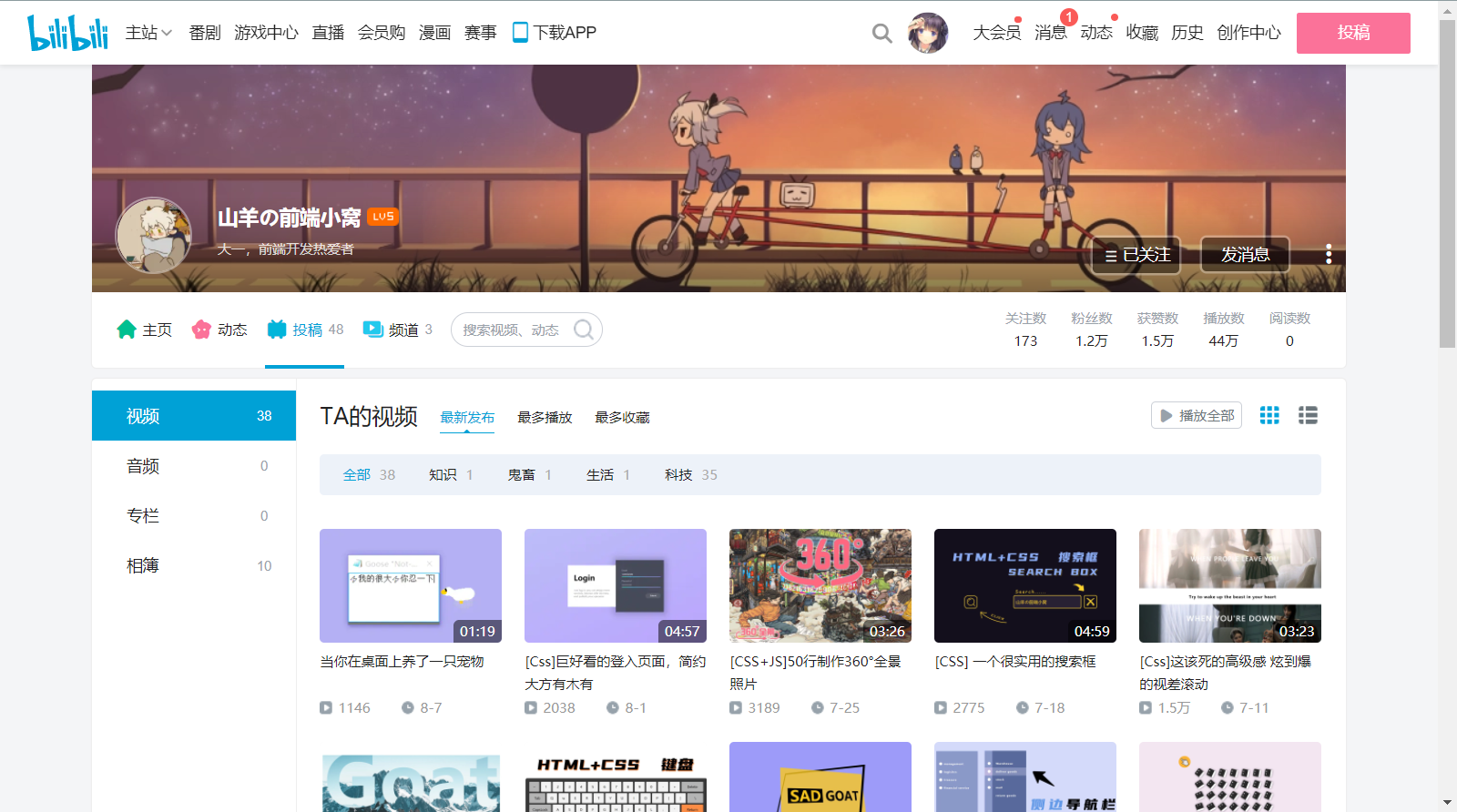Select the 投稿 48 tab
Image resolution: width=1457 pixels, height=812 pixels.
(x=305, y=330)
